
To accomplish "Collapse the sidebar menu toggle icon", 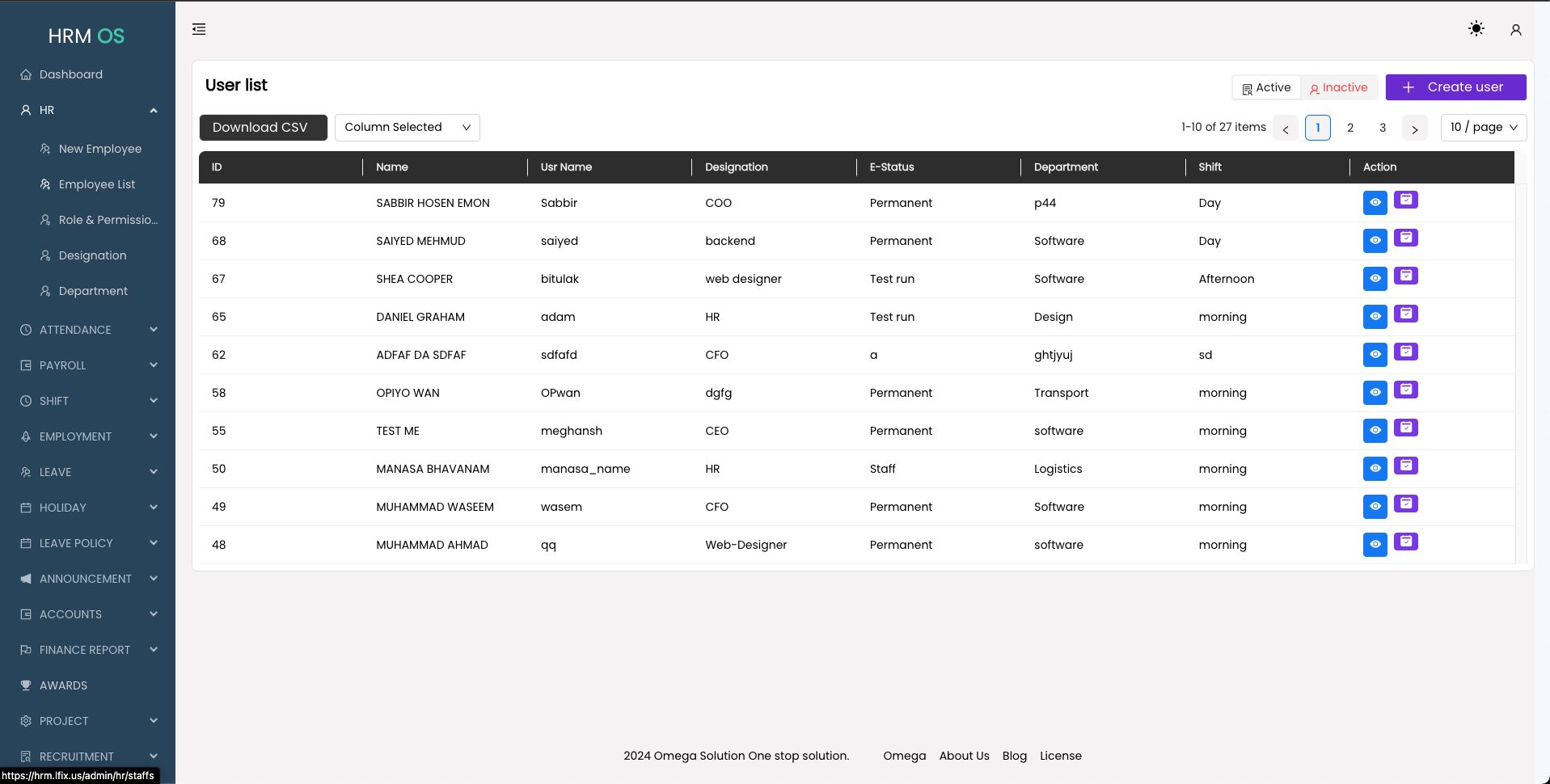I will click(199, 30).
